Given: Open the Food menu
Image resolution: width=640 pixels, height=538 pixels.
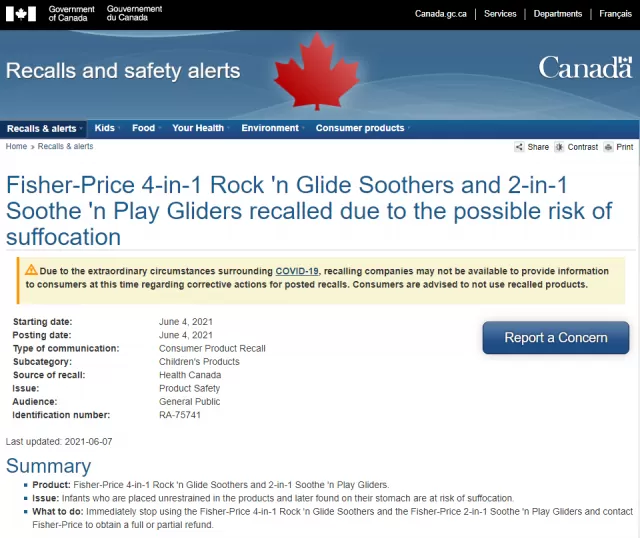Looking at the screenshot, I should tap(146, 128).
